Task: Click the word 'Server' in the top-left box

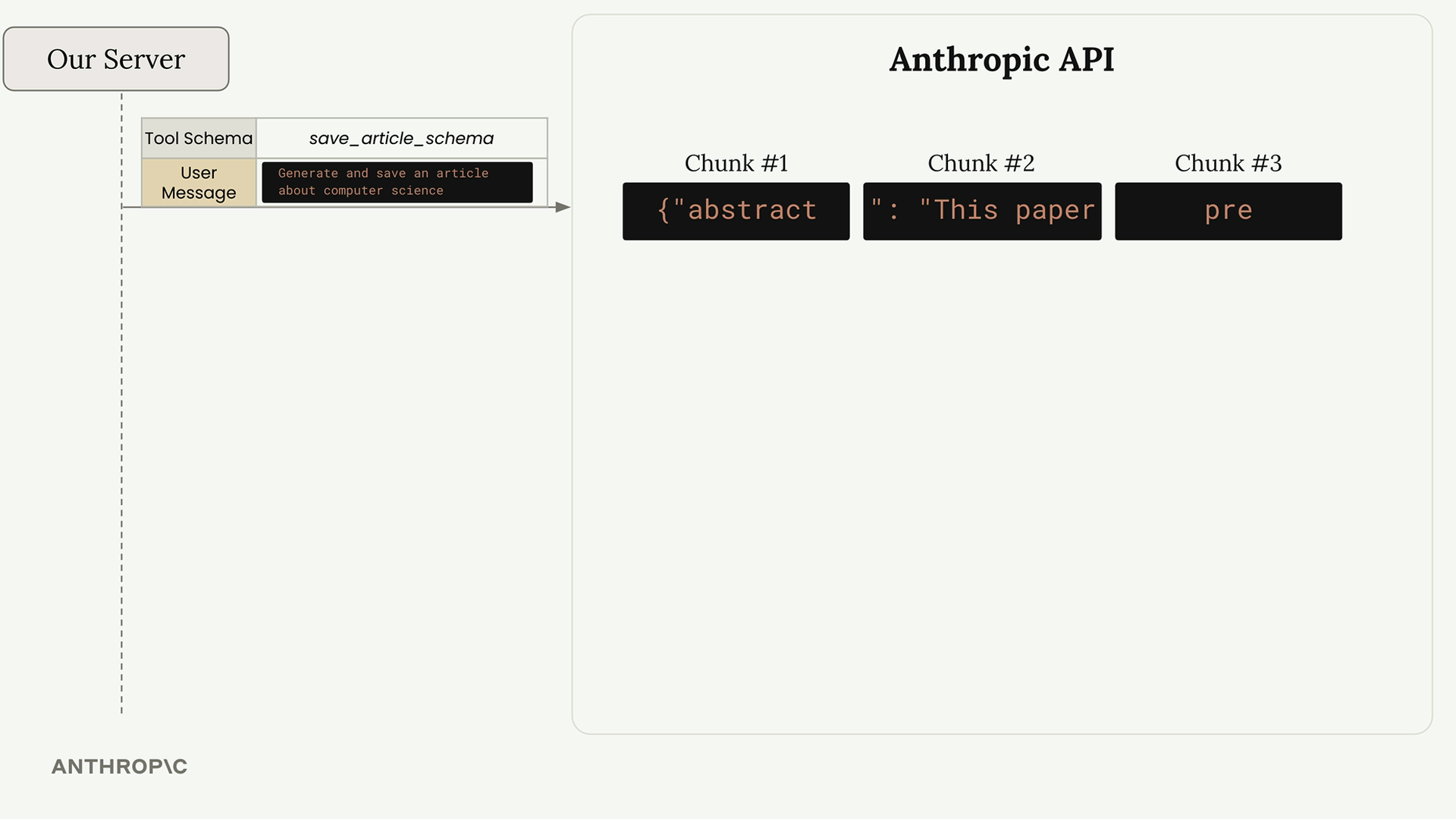Action: coord(144,59)
